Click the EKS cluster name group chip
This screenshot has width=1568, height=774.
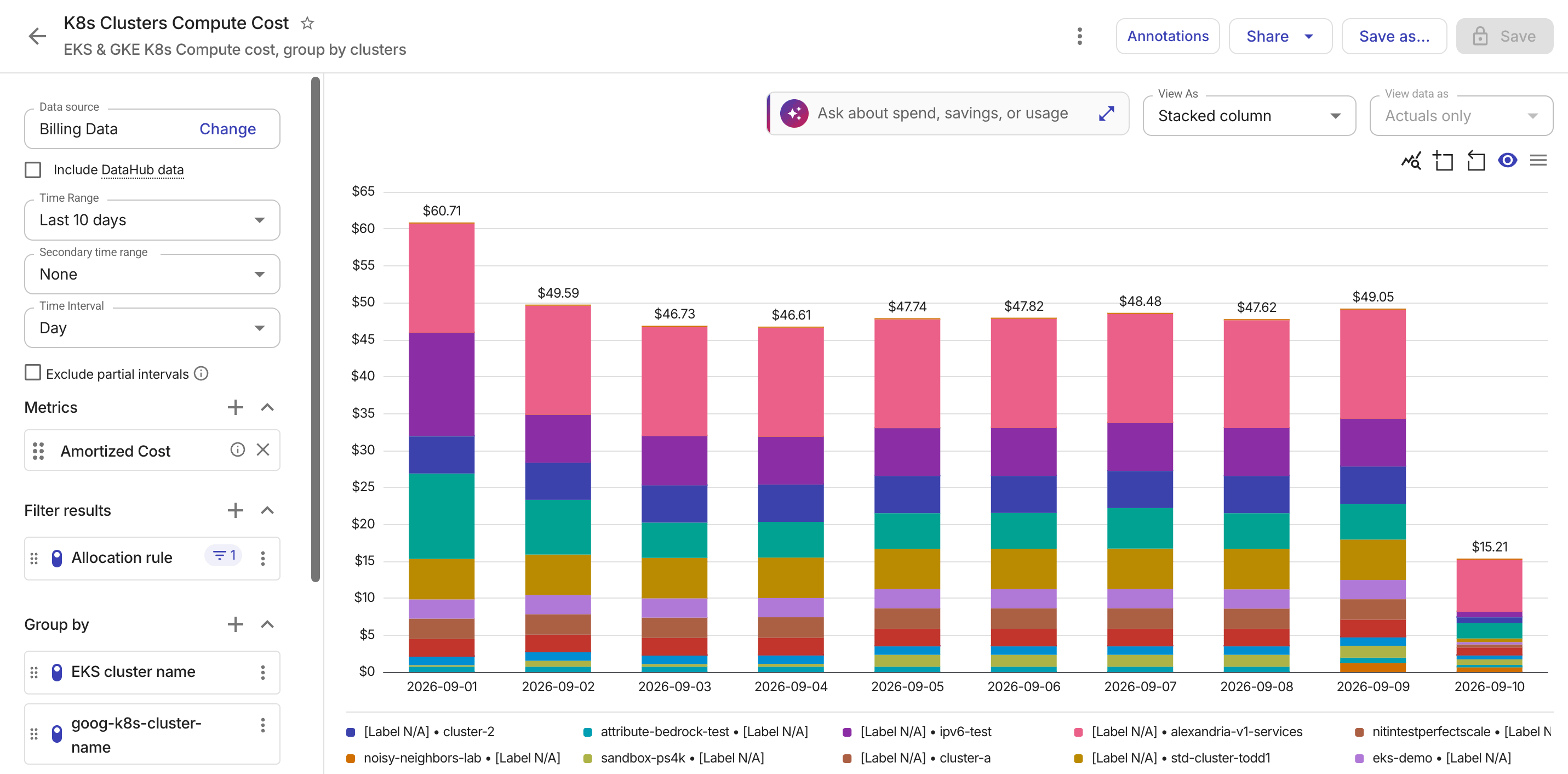pos(152,672)
